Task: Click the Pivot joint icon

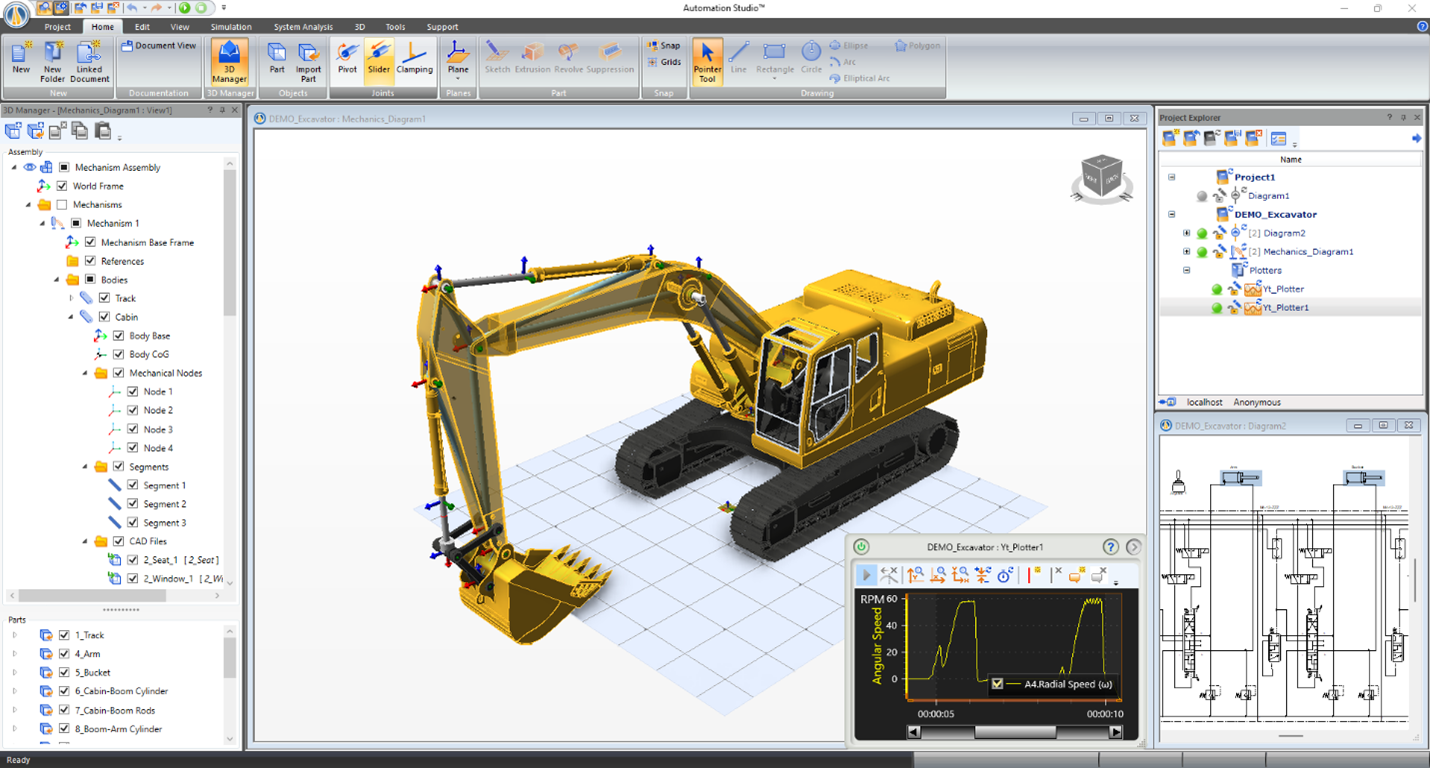Action: coord(347,57)
